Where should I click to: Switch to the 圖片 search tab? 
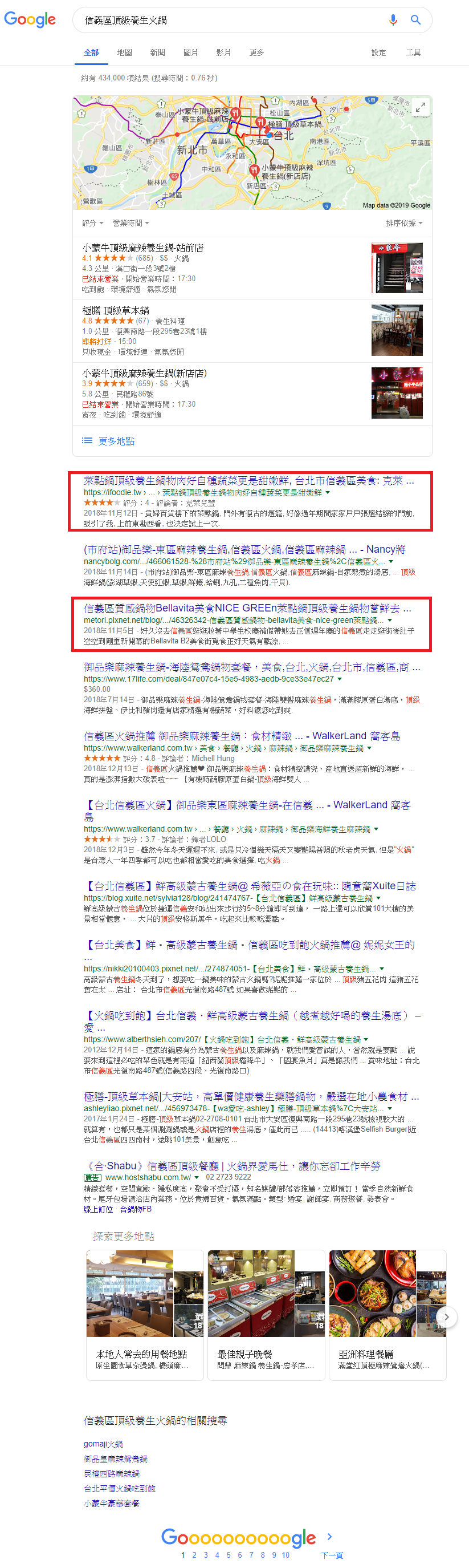coord(191,53)
